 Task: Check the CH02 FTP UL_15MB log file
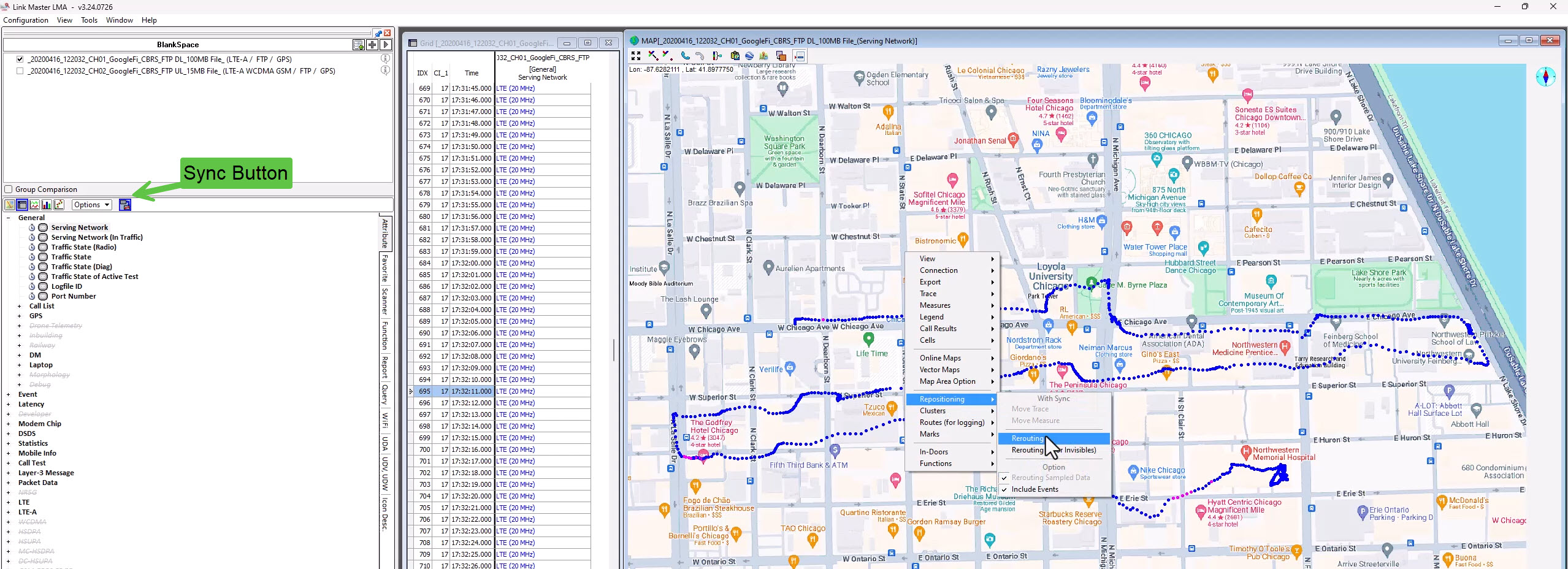pos(20,71)
